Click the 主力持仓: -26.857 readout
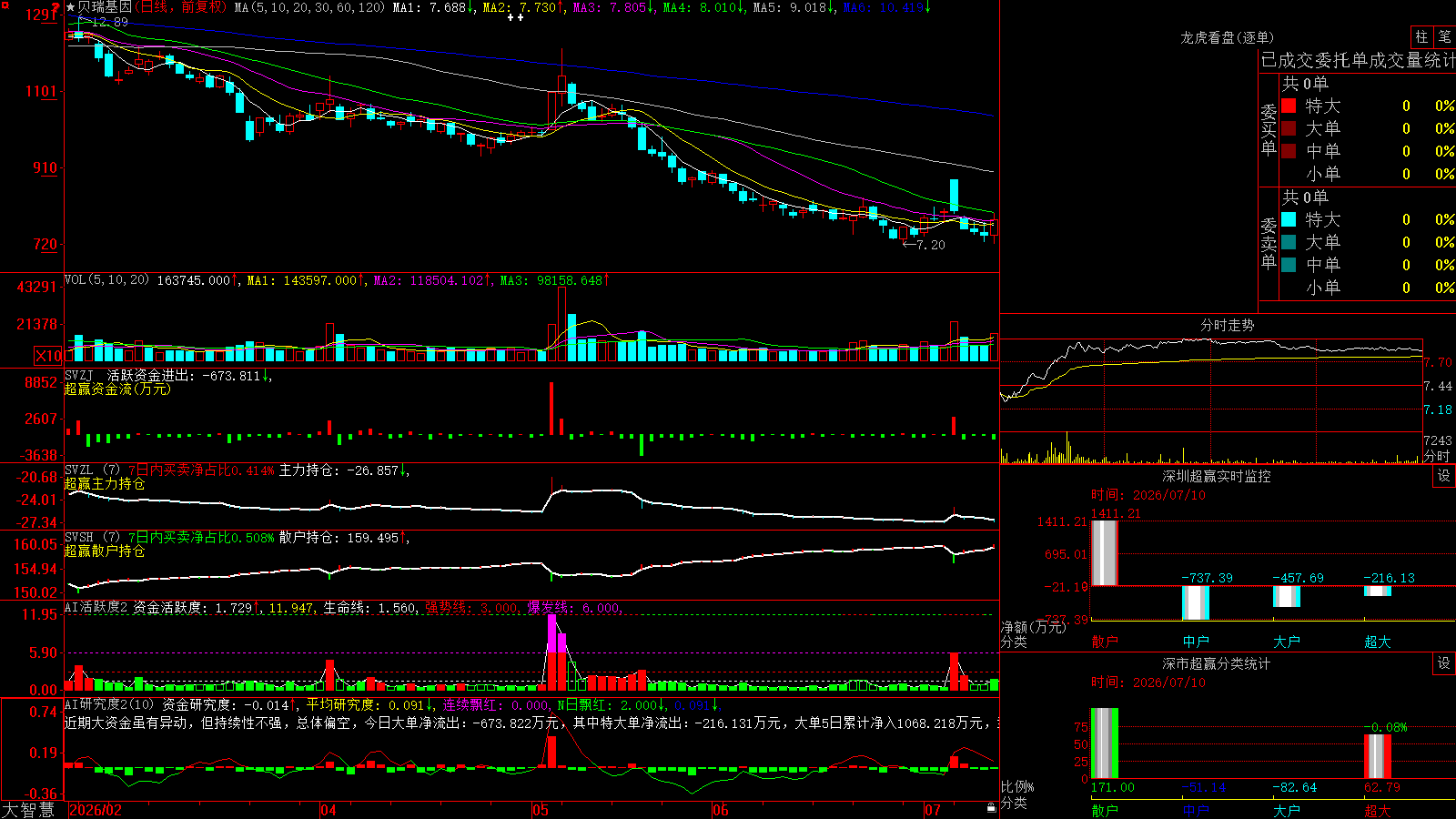Screen dimensions: 1456x819 coord(339,470)
